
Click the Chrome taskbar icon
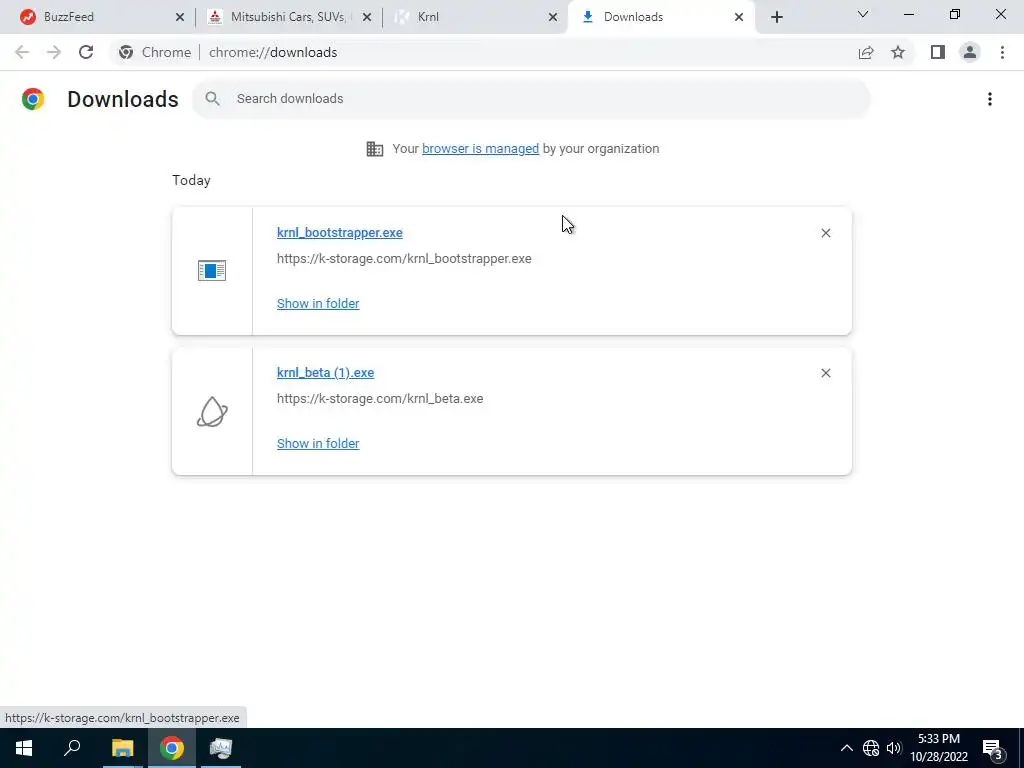[172, 748]
